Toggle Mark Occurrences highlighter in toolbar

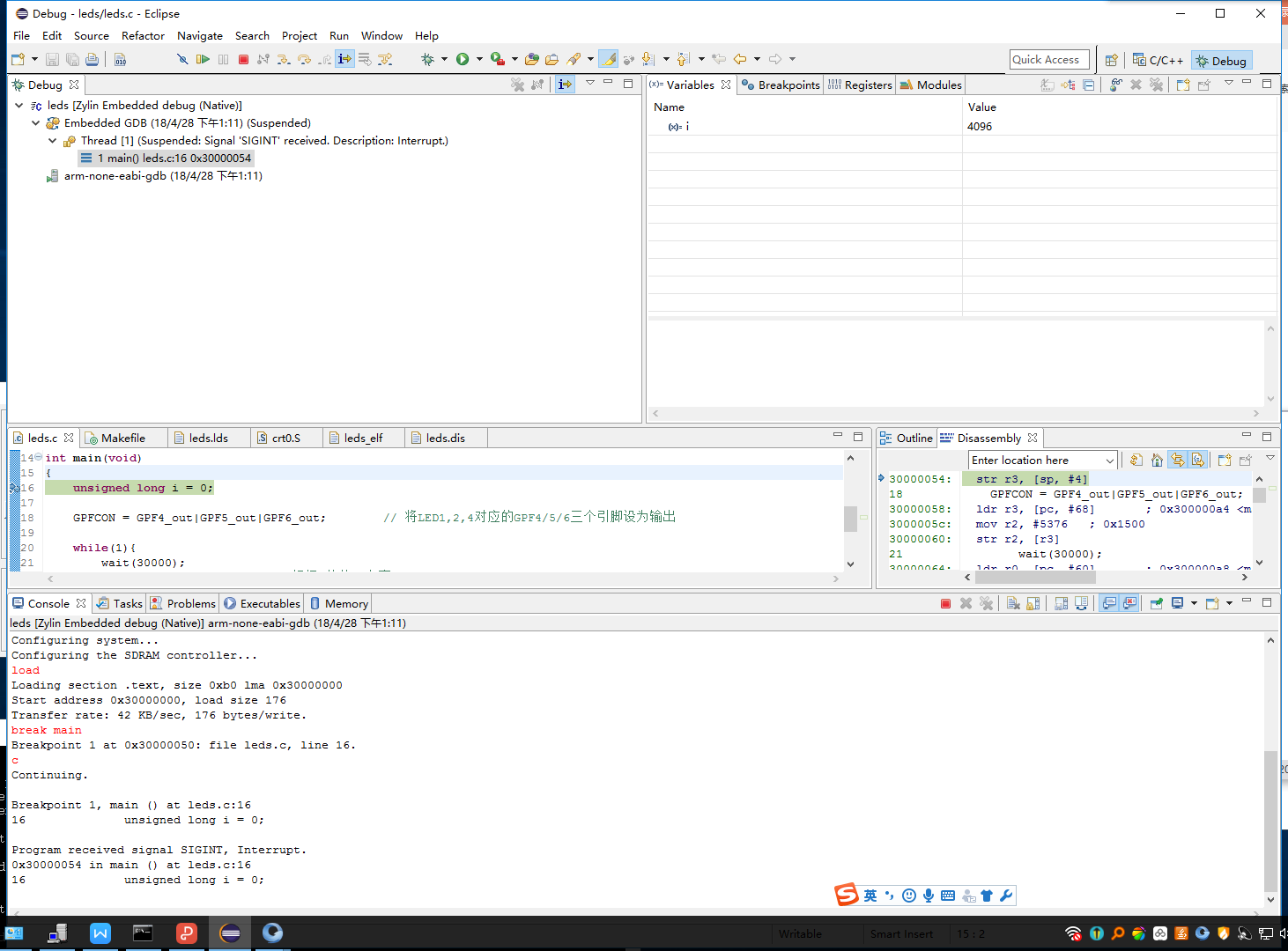coord(609,59)
